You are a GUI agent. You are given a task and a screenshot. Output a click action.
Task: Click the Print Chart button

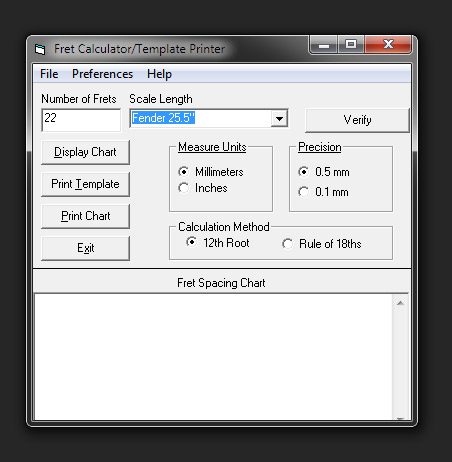85,216
